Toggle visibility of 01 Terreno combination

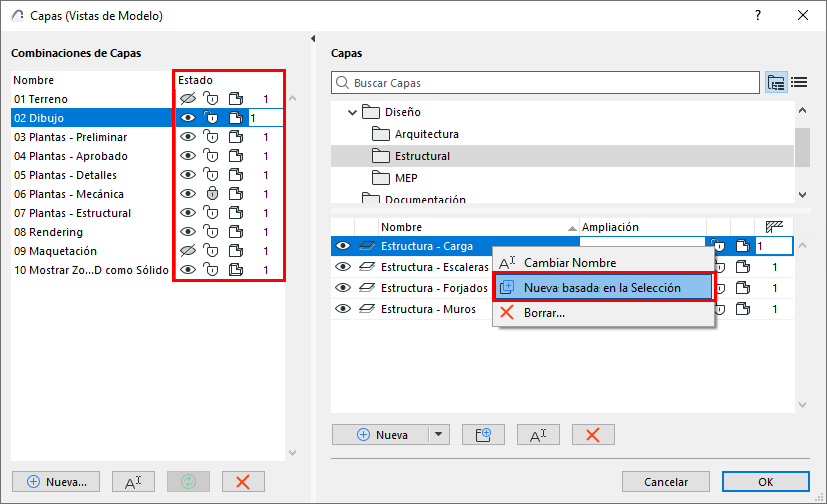point(187,99)
